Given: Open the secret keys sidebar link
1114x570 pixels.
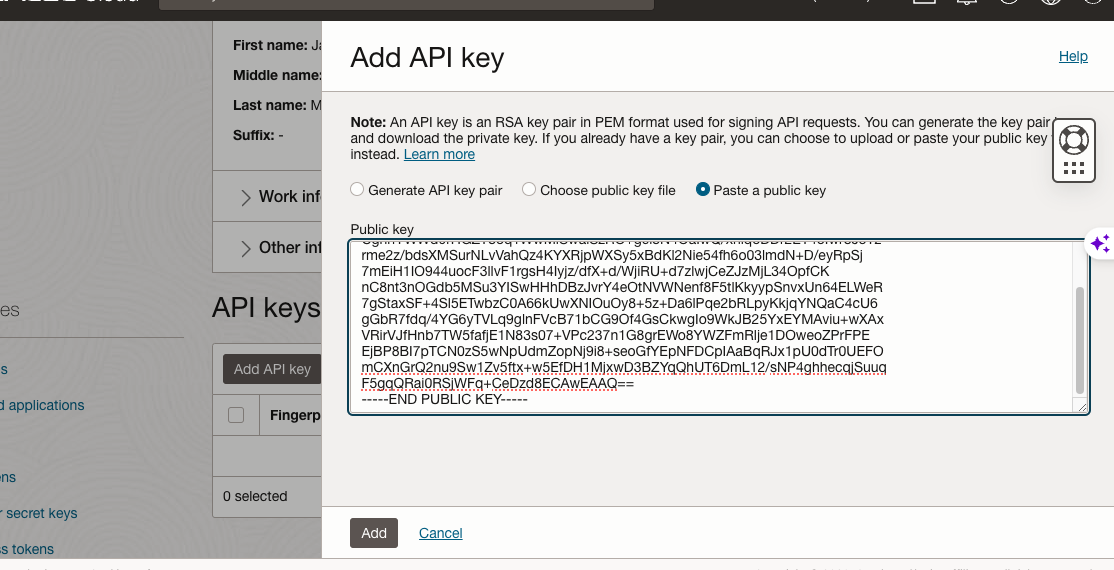Looking at the screenshot, I should click(x=40, y=513).
